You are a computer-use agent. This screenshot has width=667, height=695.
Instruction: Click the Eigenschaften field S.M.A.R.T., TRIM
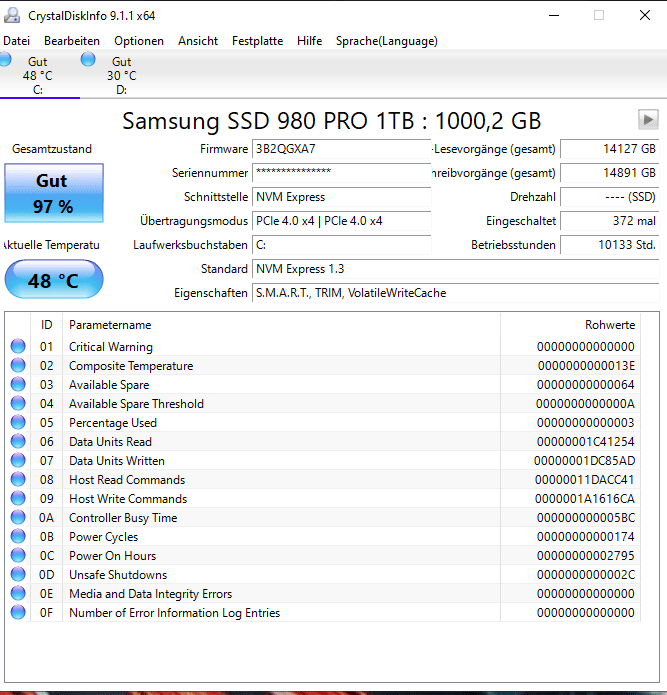pyautogui.click(x=456, y=293)
